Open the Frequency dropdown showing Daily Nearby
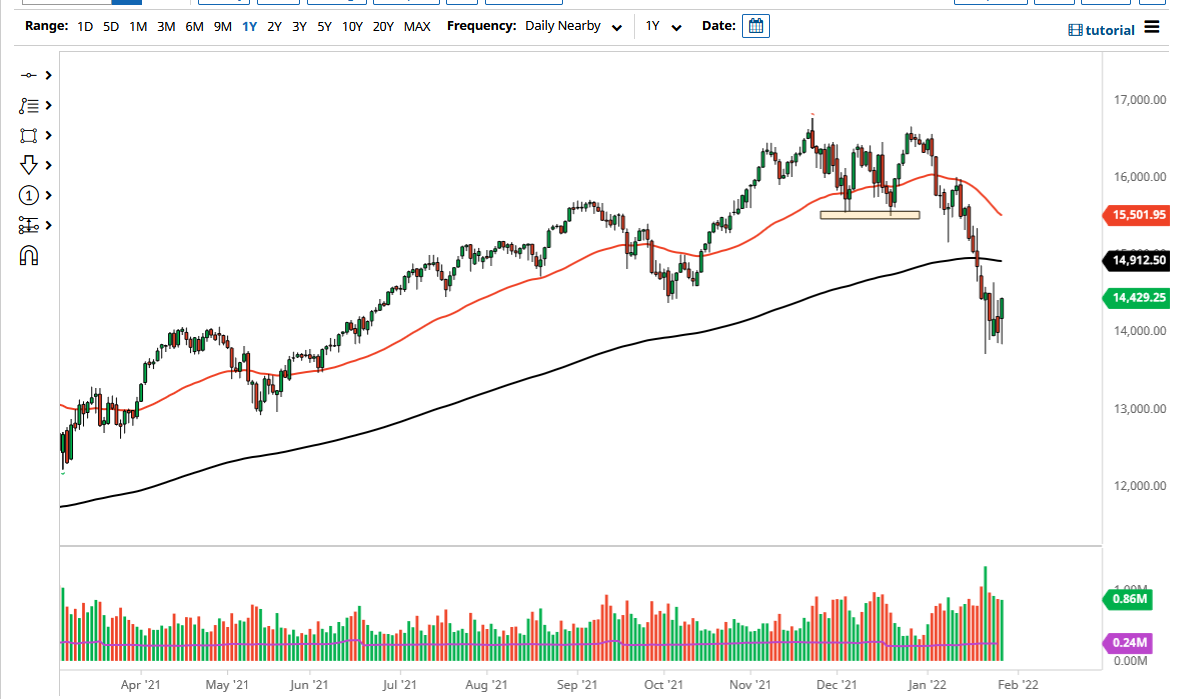 [x=573, y=26]
